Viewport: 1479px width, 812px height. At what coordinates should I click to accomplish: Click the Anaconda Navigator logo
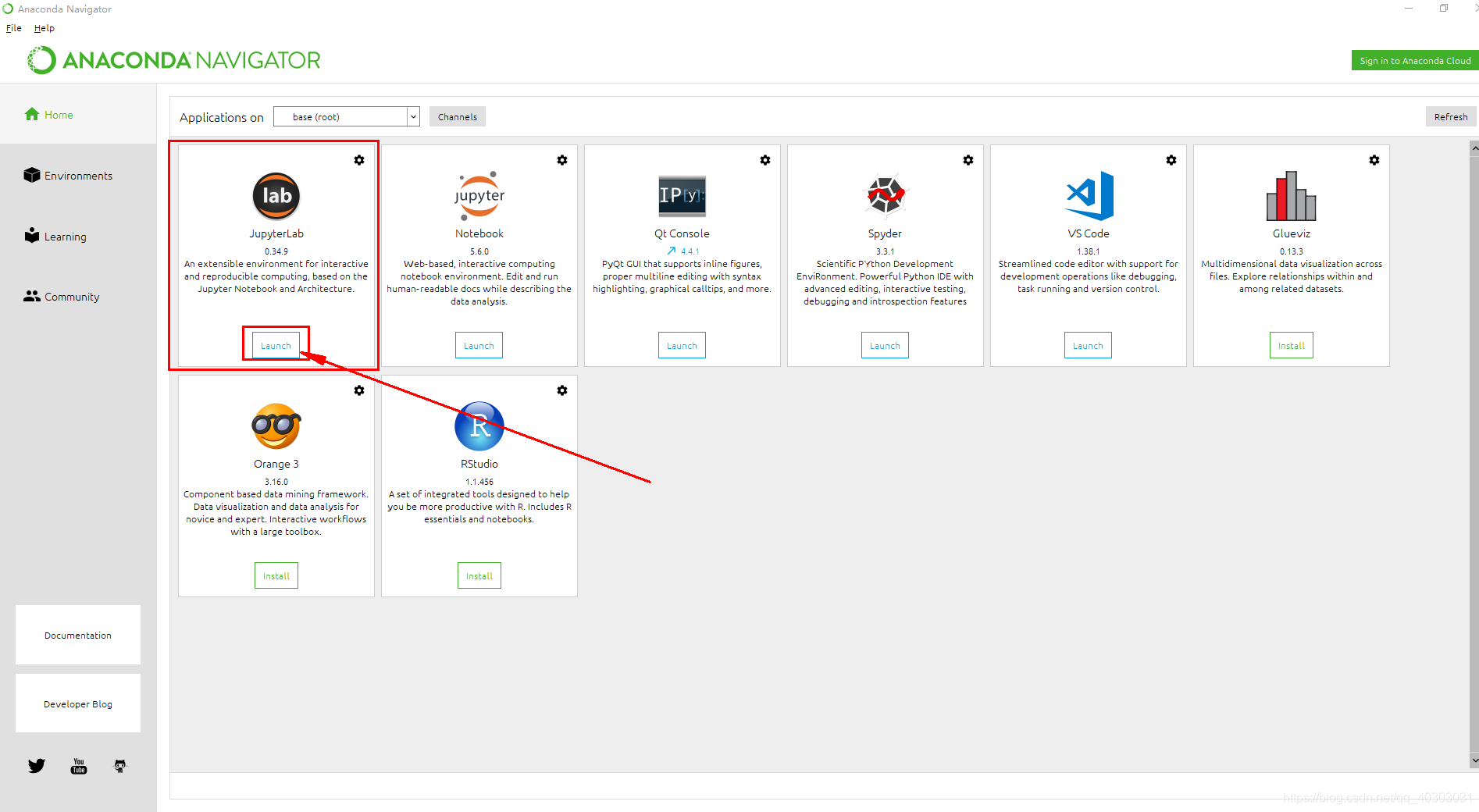click(174, 60)
